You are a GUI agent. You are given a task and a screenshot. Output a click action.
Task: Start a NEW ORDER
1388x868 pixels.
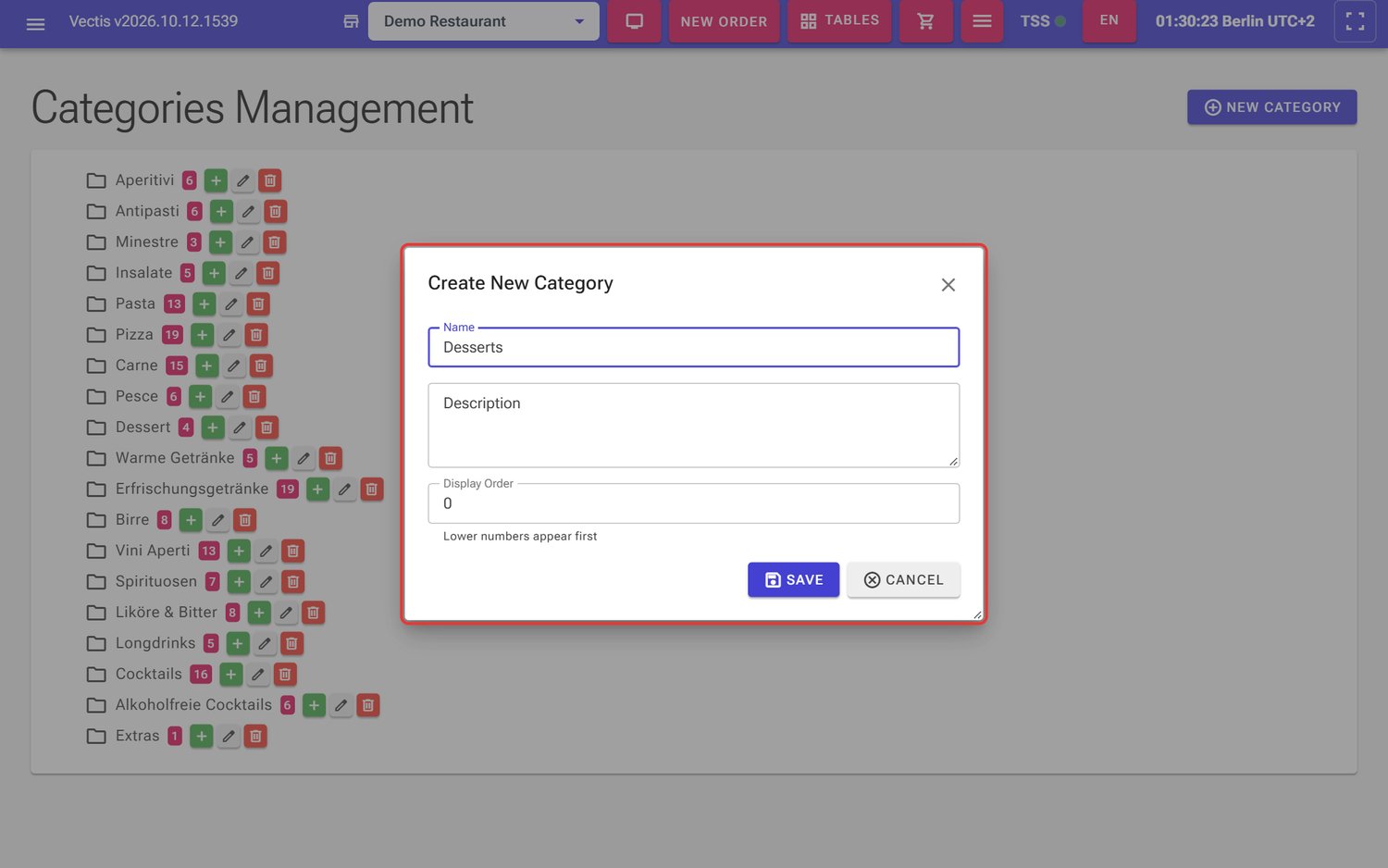point(724,21)
